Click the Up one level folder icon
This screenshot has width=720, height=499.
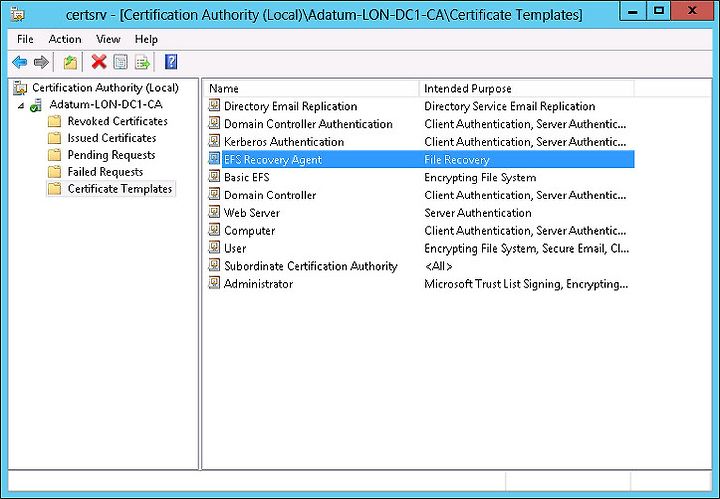click(70, 62)
